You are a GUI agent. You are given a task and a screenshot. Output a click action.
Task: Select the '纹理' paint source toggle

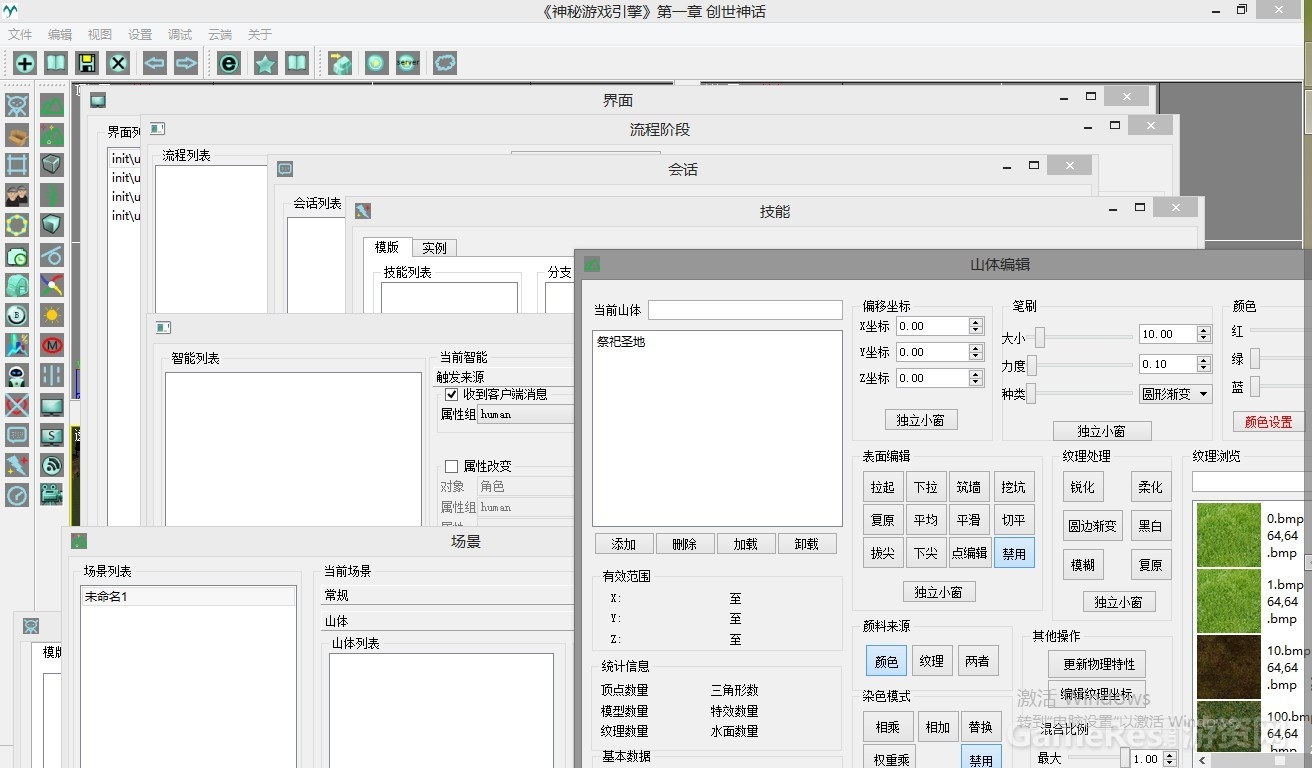(932, 660)
